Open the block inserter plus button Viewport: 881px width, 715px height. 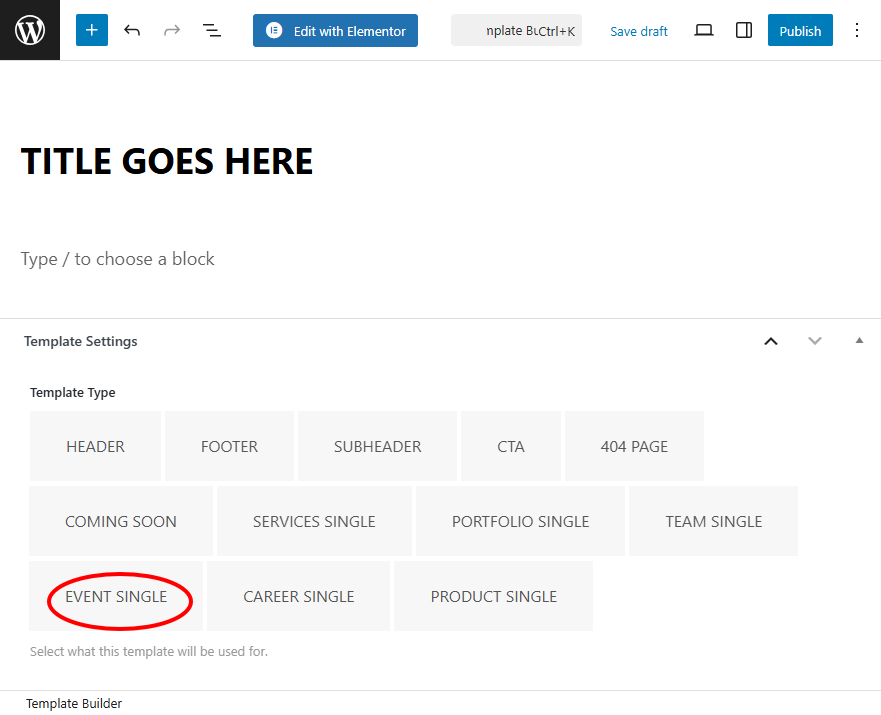tap(91, 30)
